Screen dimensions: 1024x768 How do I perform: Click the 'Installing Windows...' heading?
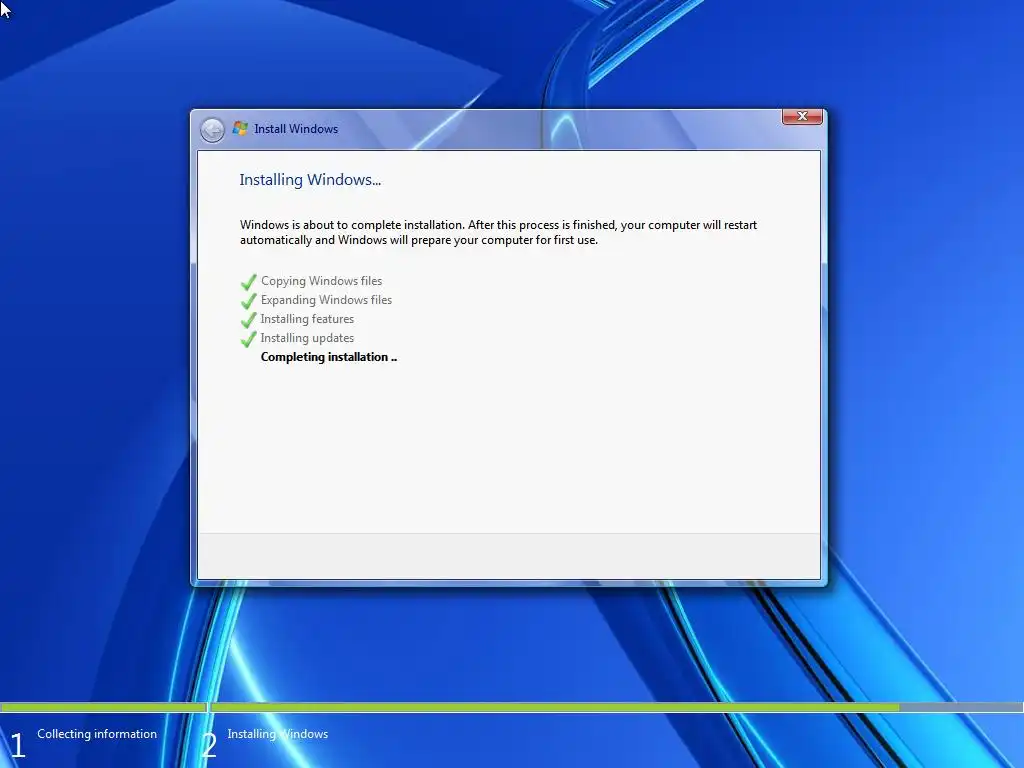[x=310, y=180]
